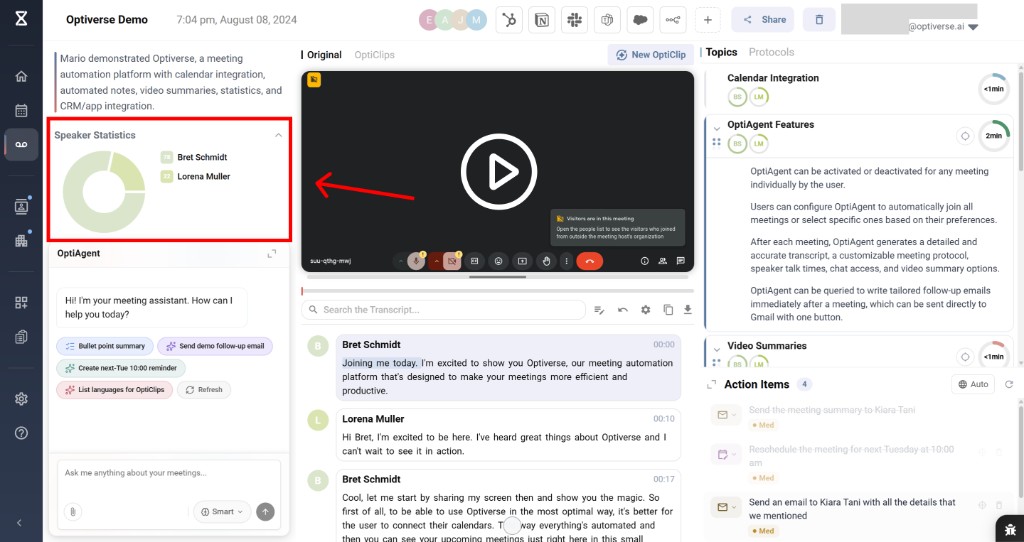1024x542 pixels.
Task: Open the add-apps grid icon in the sidebar
Action: 21,302
